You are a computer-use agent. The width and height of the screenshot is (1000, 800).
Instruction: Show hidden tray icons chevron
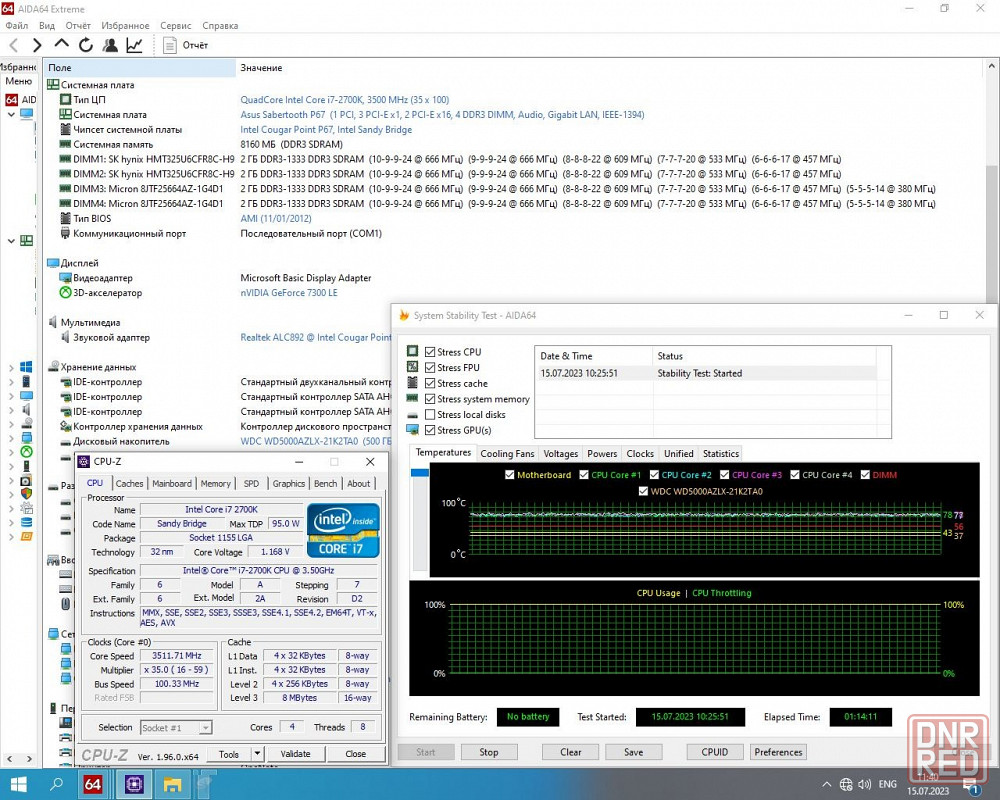tap(827, 784)
